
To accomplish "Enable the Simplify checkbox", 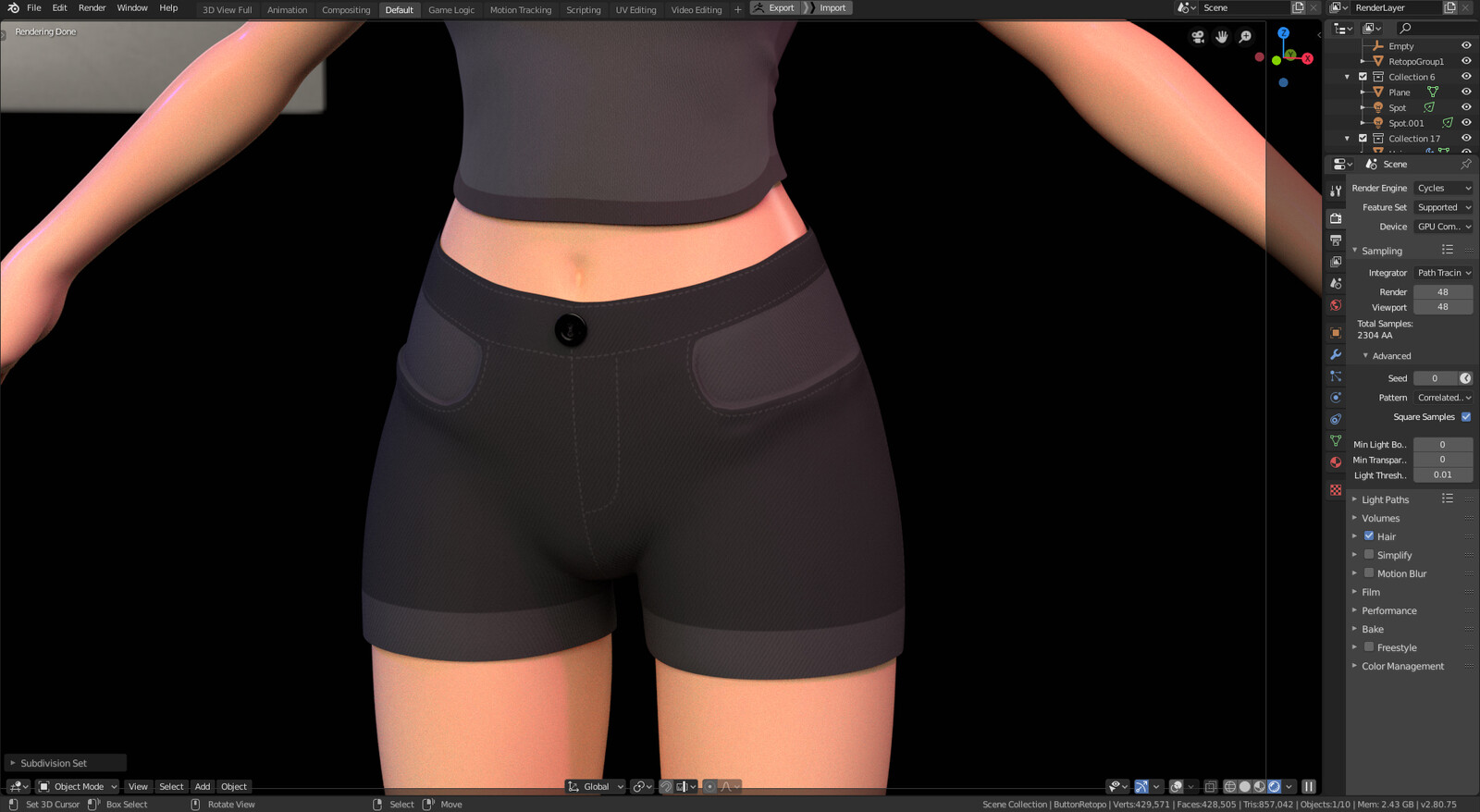I will coord(1369,555).
